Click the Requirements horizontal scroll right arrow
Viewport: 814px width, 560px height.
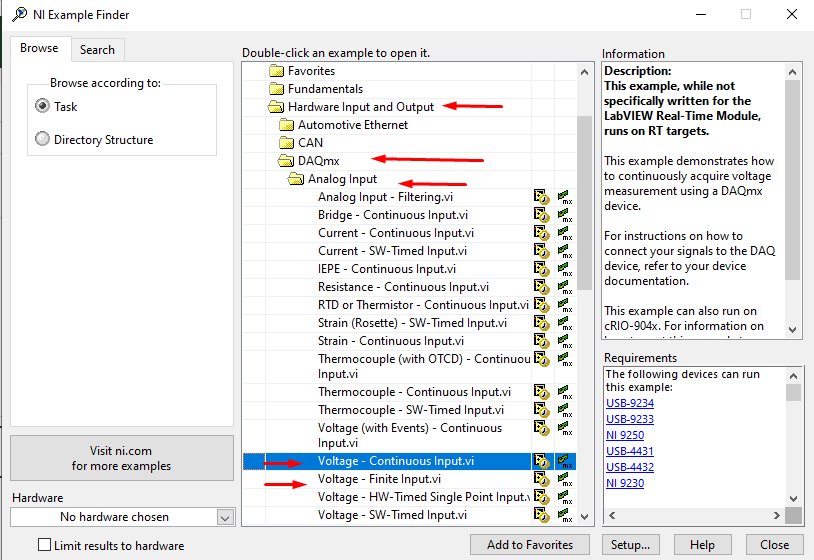point(777,515)
